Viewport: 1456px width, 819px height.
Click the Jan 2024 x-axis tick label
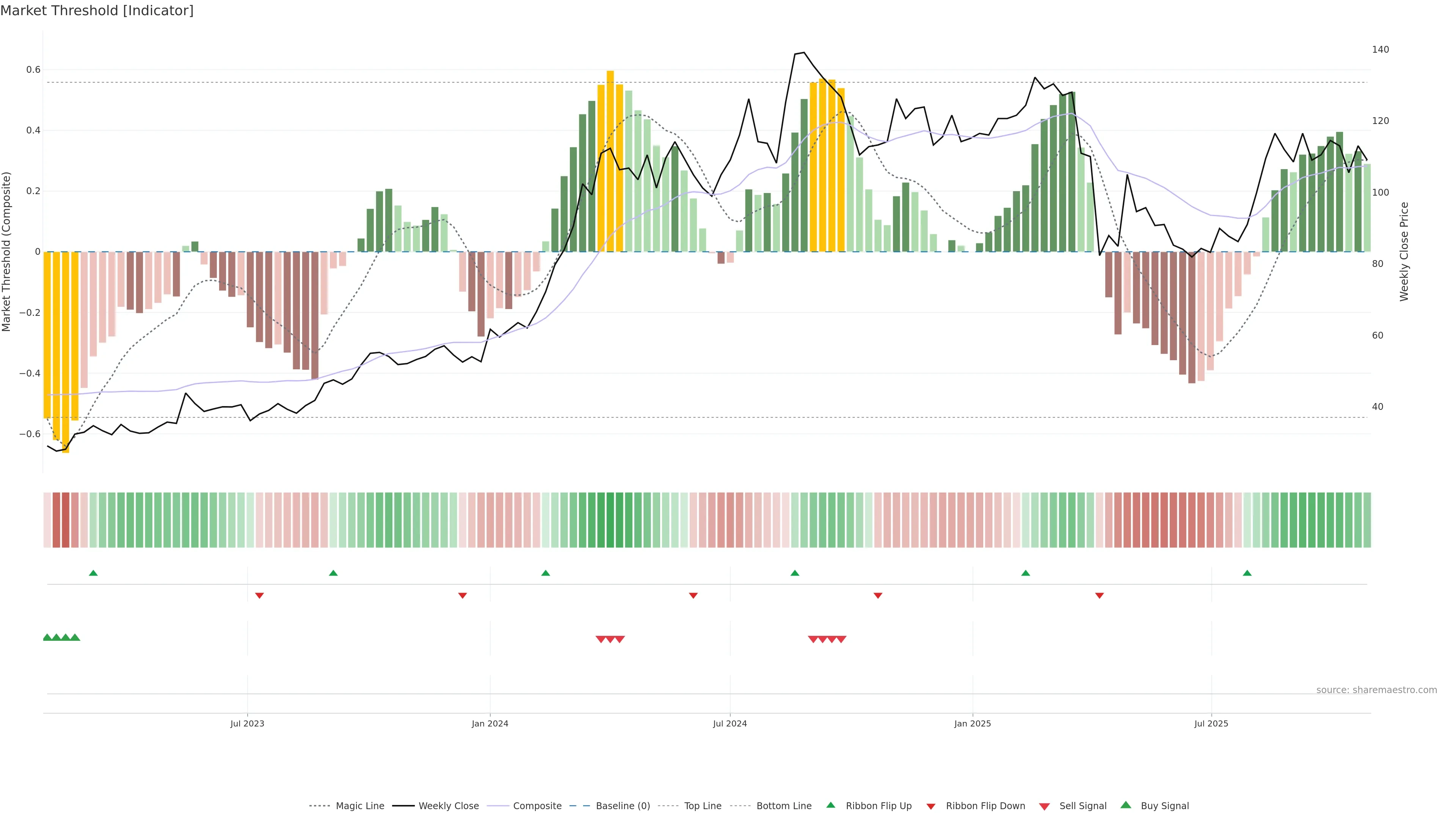(490, 724)
